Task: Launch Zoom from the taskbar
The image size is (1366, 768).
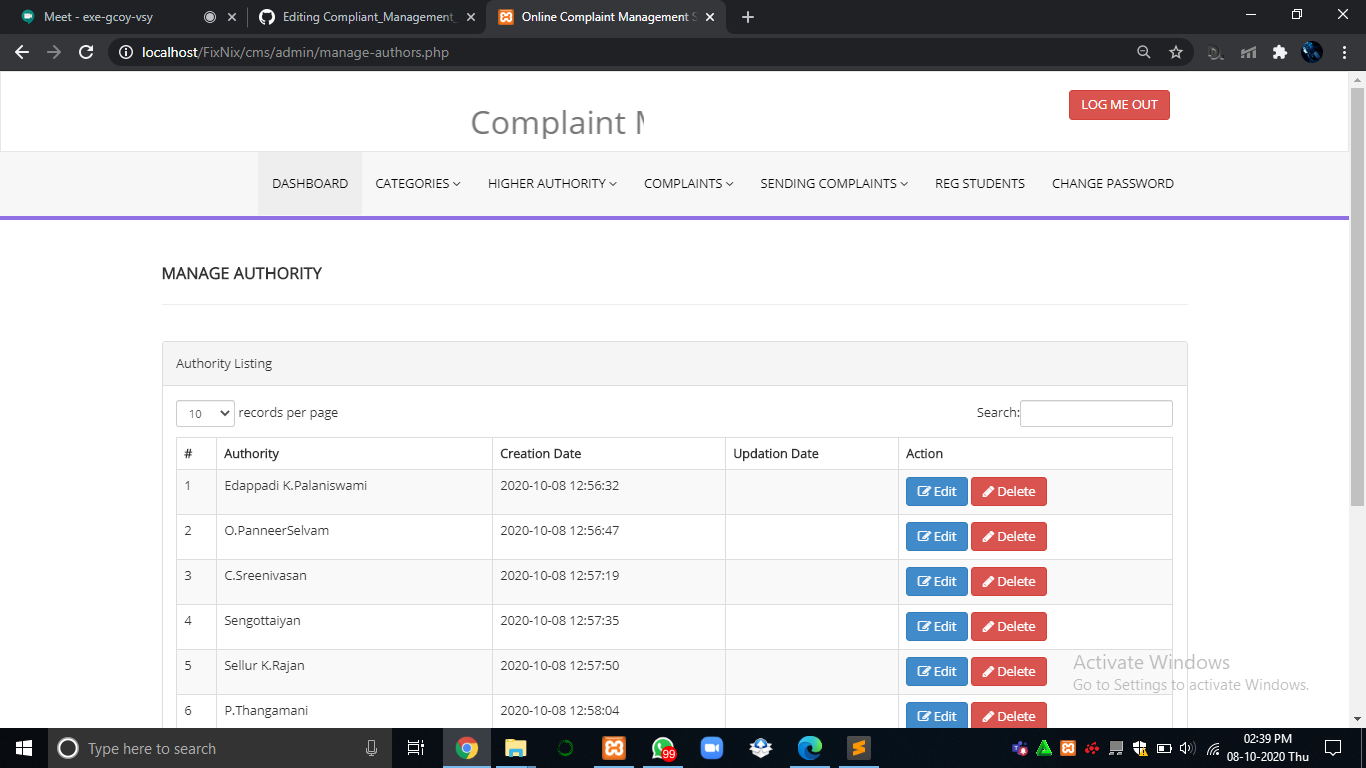Action: [x=712, y=748]
